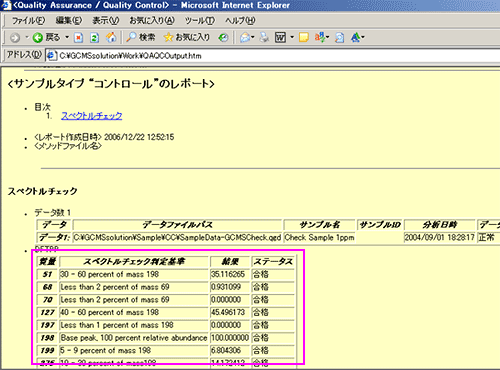Click the アドレス(D) address label
The height and width of the screenshot is (370, 500).
(x=24, y=55)
